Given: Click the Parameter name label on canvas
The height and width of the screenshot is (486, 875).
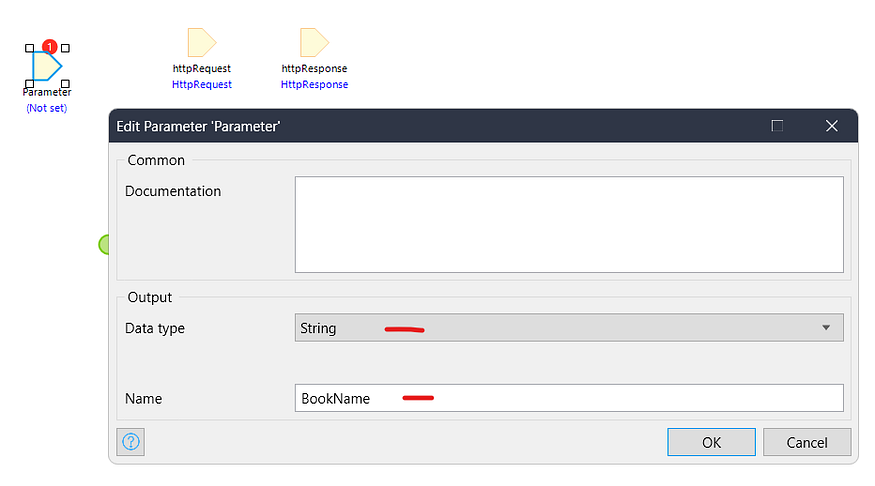Looking at the screenshot, I should (47, 93).
